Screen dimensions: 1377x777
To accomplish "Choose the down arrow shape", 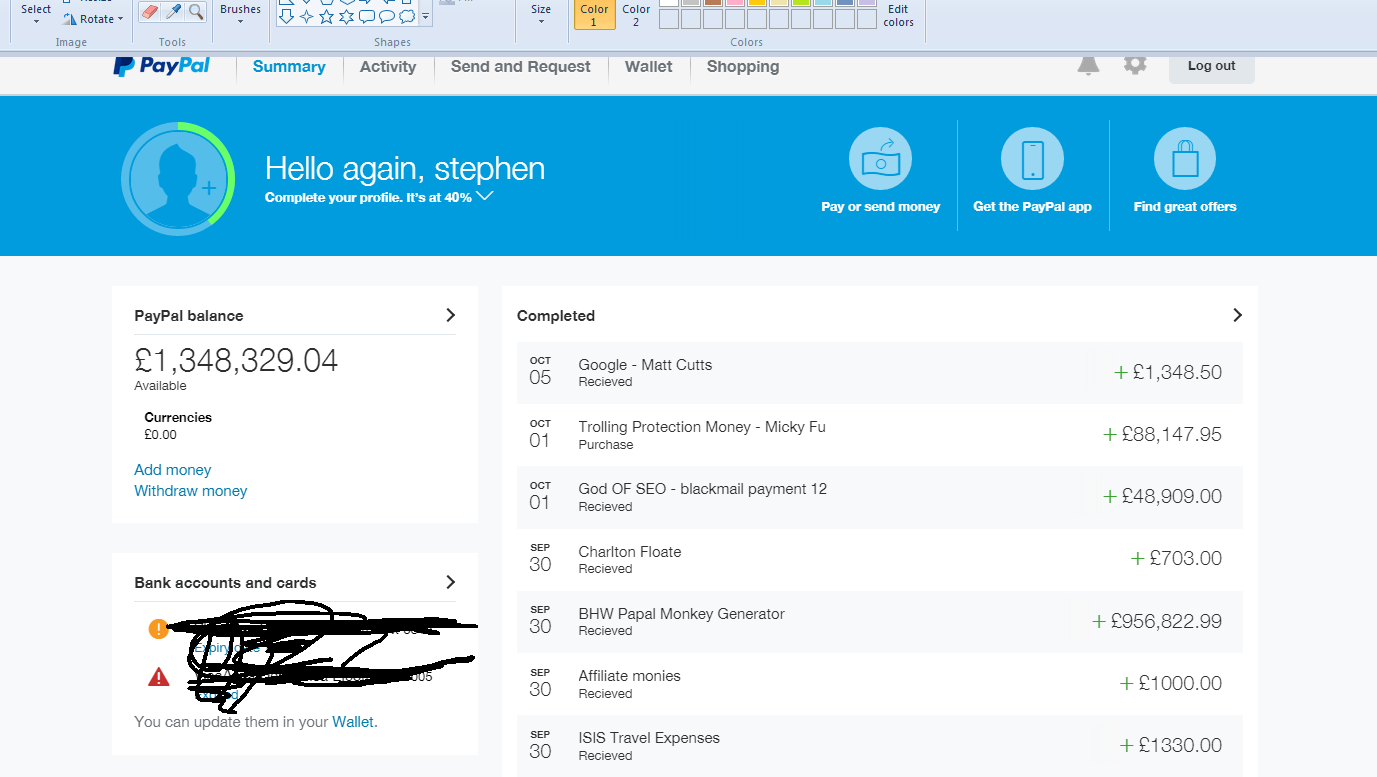I will (286, 16).
